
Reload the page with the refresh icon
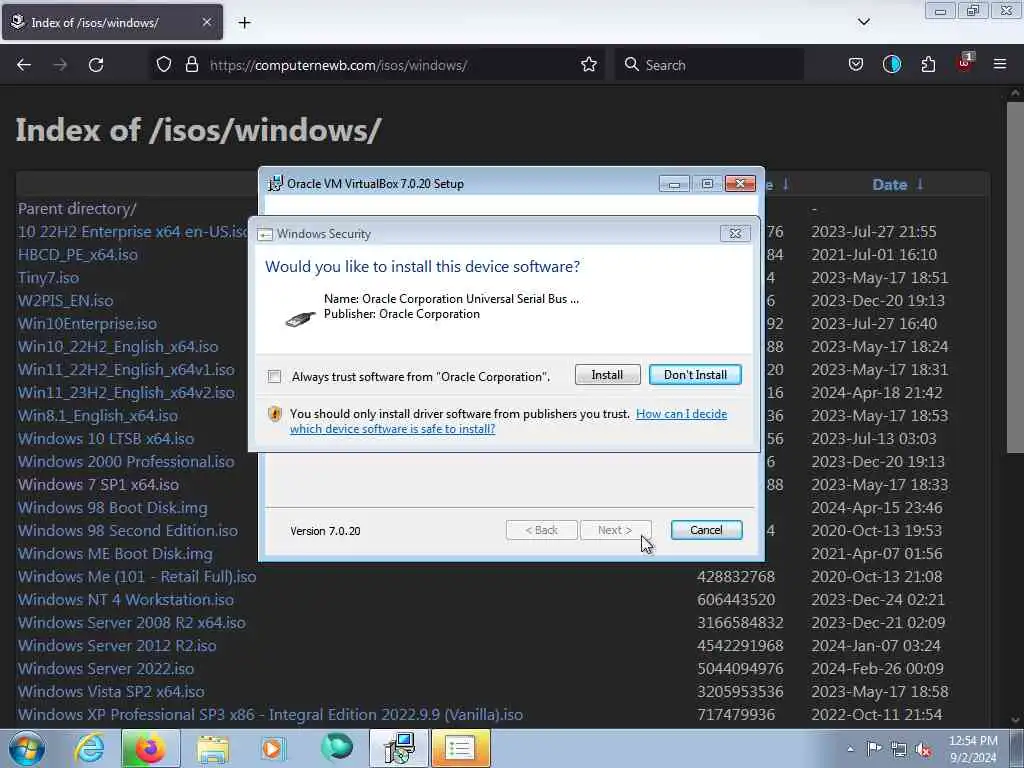pos(96,65)
